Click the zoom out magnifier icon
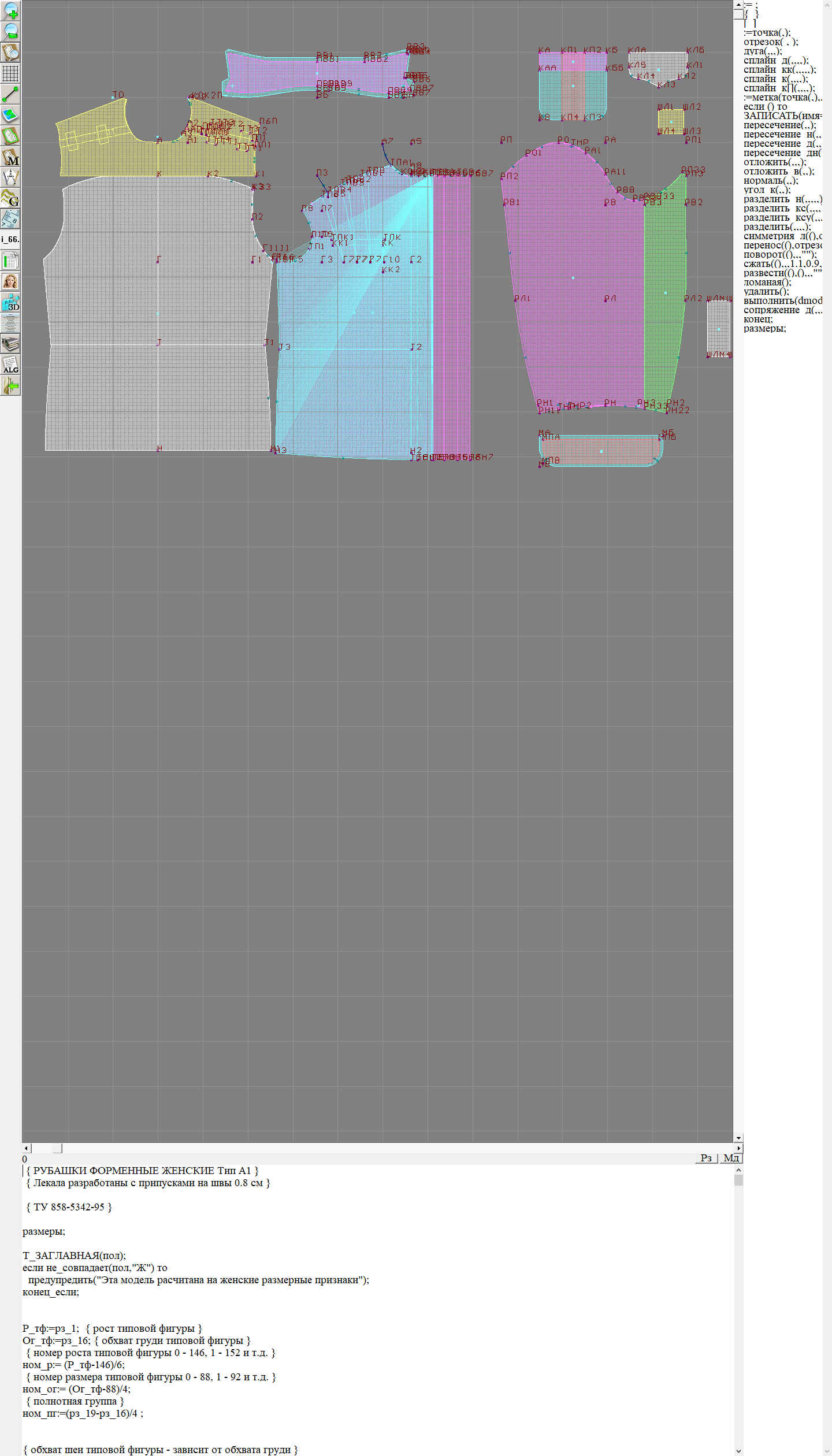The width and height of the screenshot is (832, 1456). point(10,31)
